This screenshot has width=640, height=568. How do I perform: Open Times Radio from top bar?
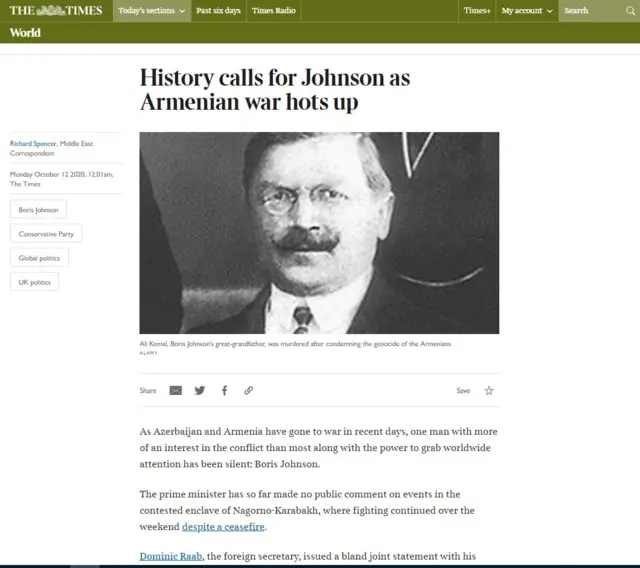tap(273, 11)
